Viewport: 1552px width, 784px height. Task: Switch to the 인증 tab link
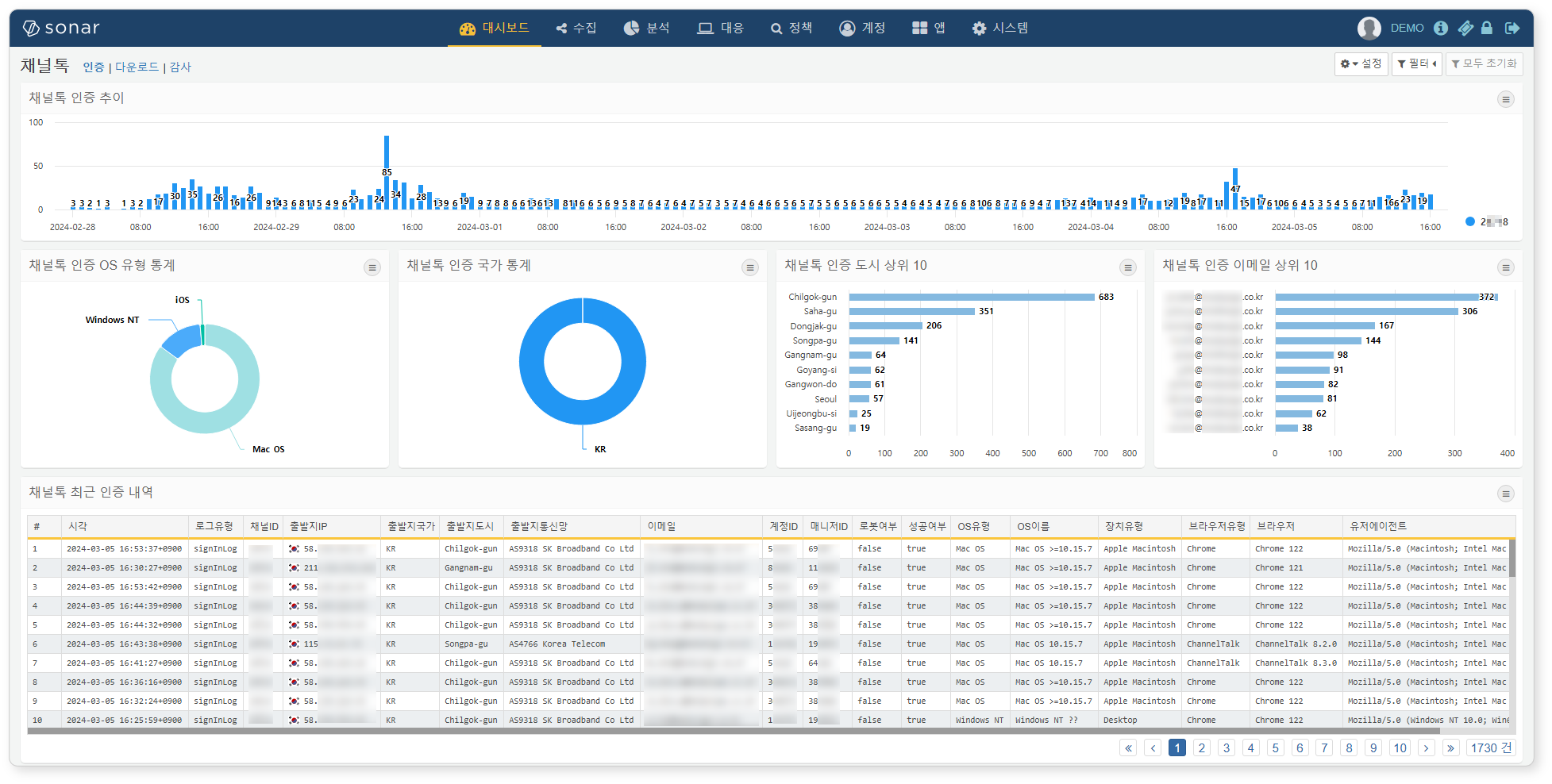[x=94, y=67]
